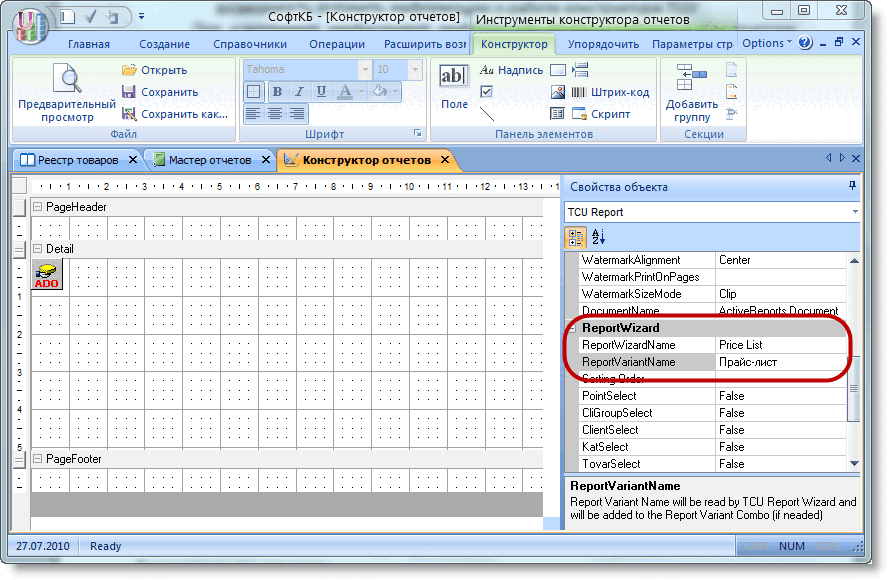Select the ADO data source icon
Viewport: 888px width, 580px height.
[x=47, y=274]
